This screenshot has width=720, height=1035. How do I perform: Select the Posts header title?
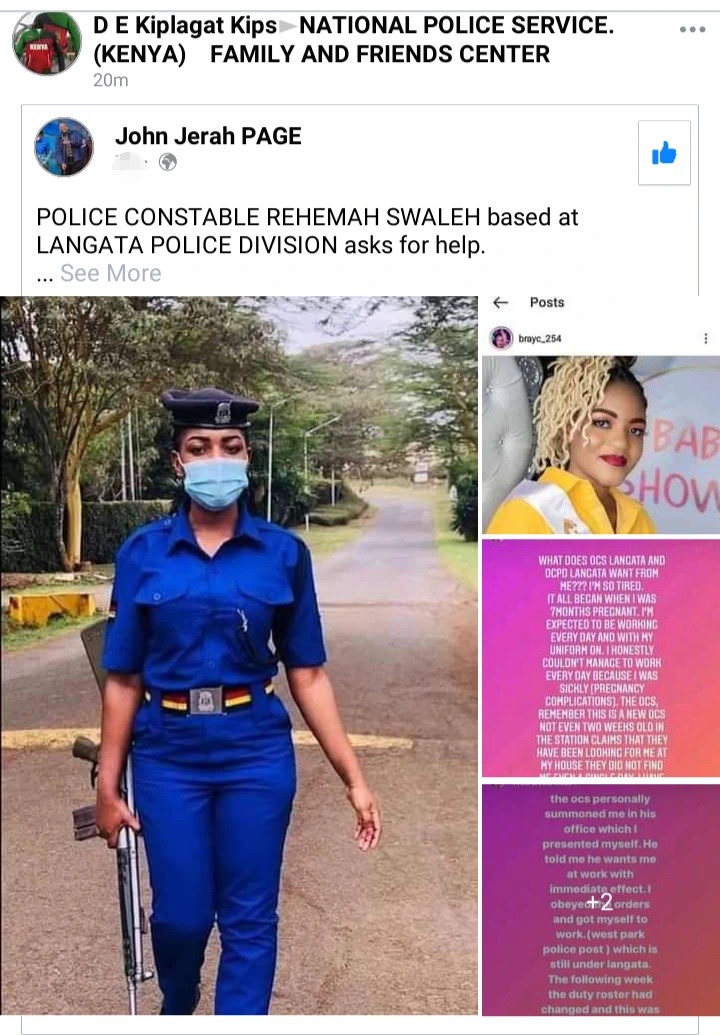[x=547, y=302]
